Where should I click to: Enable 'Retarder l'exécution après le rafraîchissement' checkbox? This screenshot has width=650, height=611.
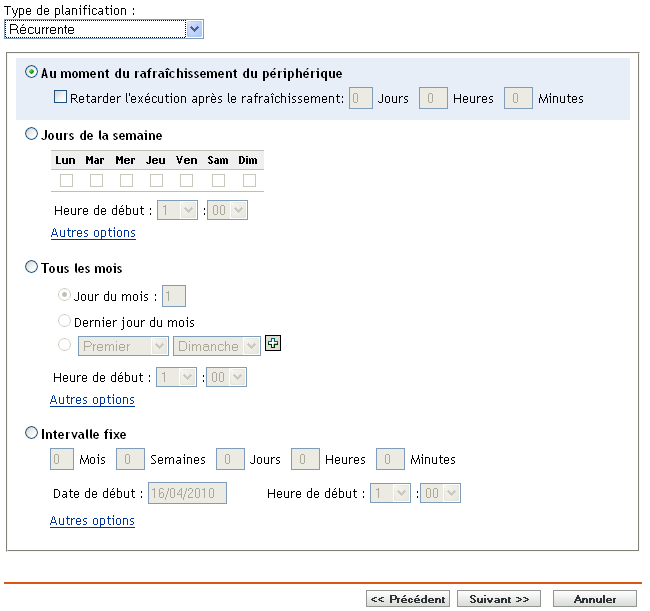click(x=61, y=97)
